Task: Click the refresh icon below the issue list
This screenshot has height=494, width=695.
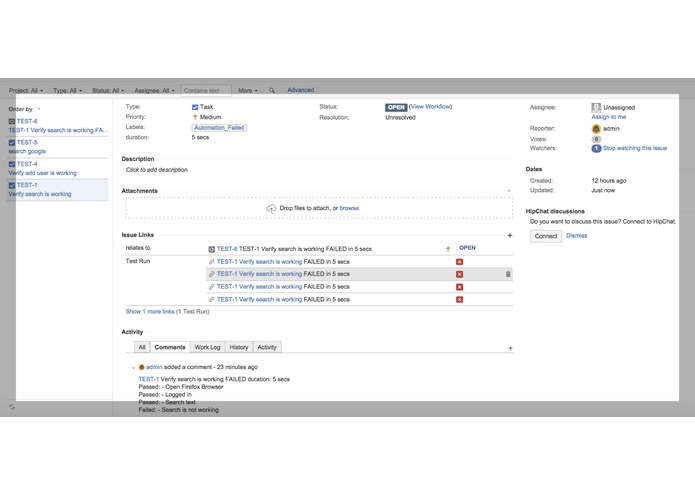Action: (12, 406)
